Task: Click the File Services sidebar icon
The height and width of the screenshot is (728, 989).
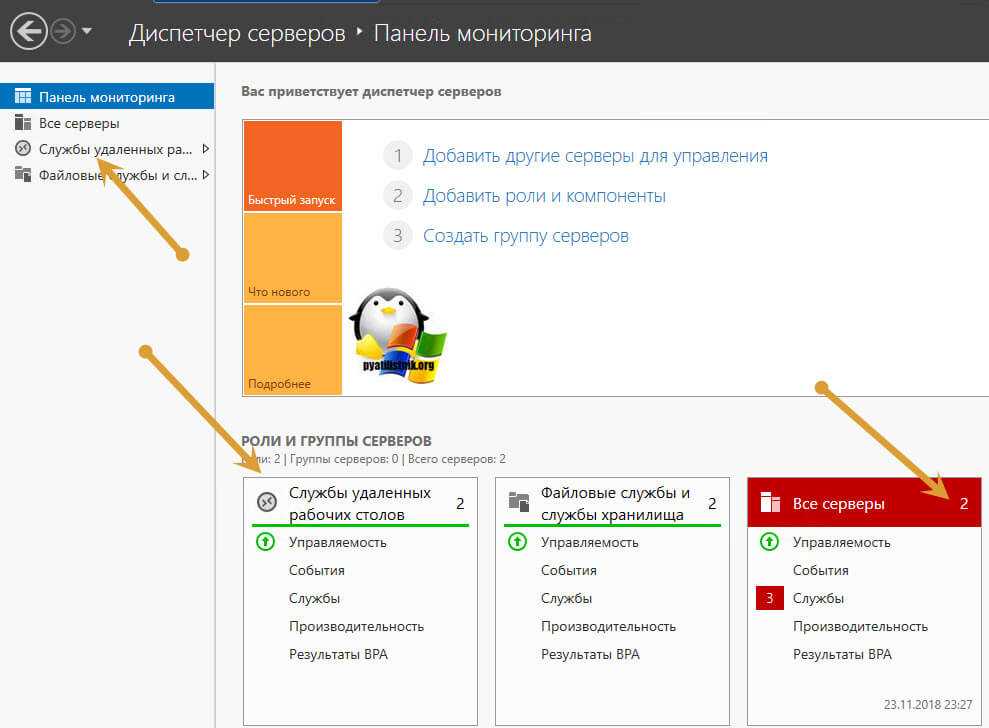Action: 23,175
